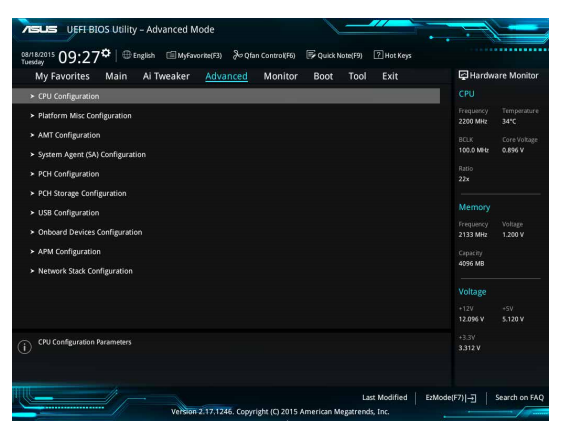561x433 pixels.
Task: Expand AMT Configuration arrow
Action: (x=32, y=135)
